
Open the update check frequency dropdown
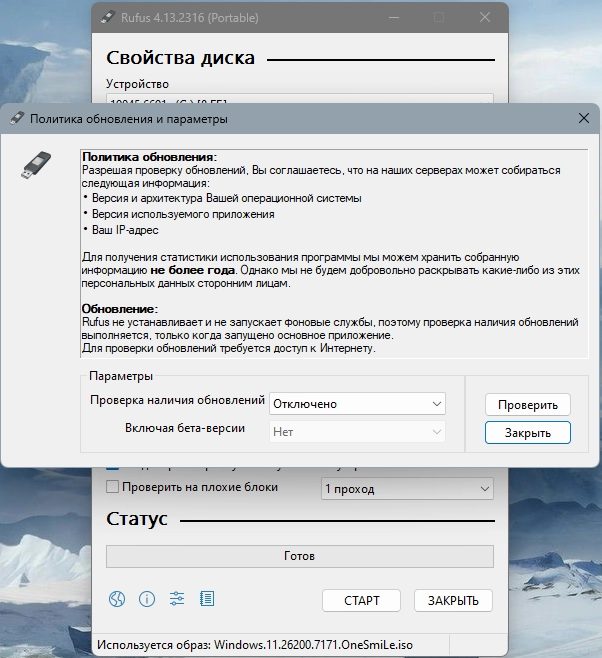pos(357,404)
